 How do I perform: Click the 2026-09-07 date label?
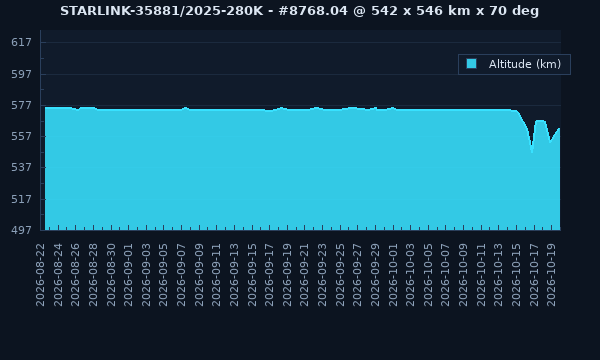click(181, 275)
